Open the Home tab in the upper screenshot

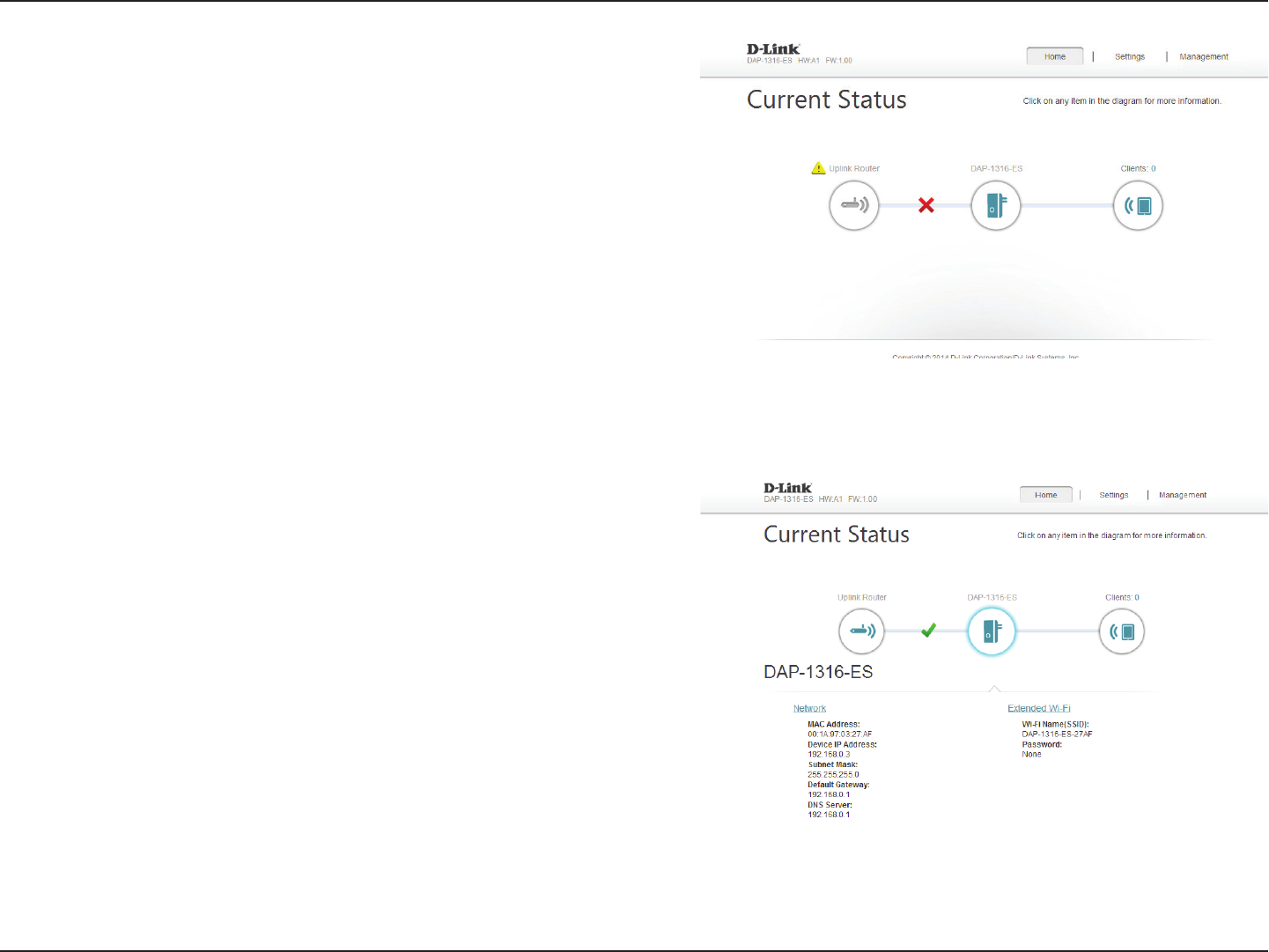1055,56
